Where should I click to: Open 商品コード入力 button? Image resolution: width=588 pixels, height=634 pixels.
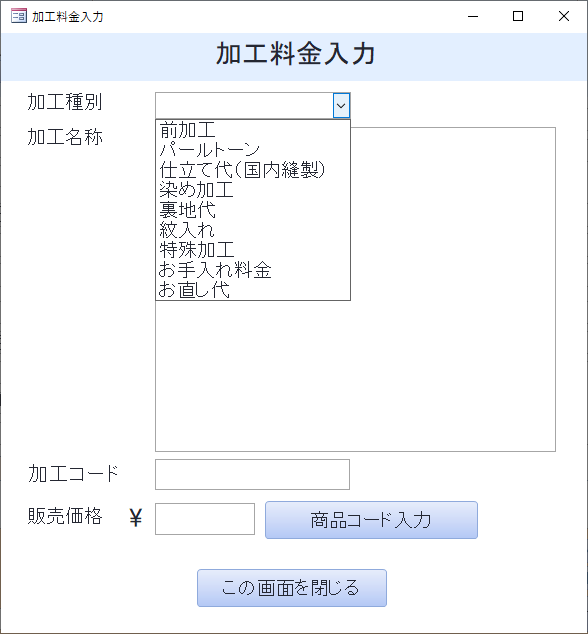coord(371,520)
